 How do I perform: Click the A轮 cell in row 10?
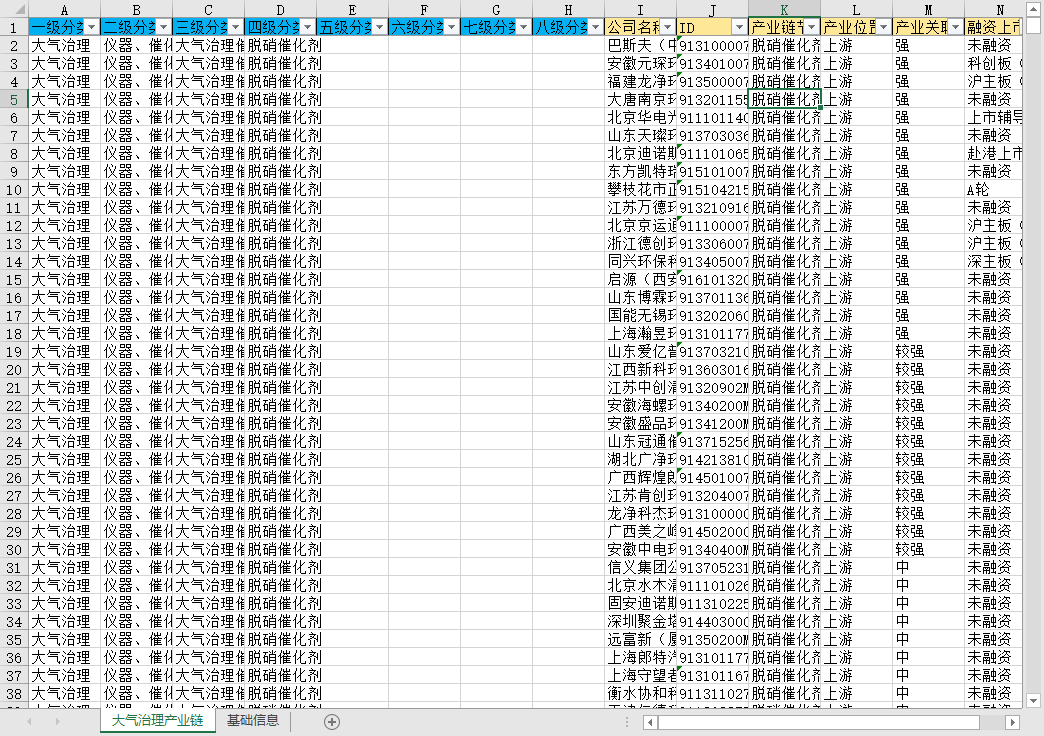click(993, 189)
